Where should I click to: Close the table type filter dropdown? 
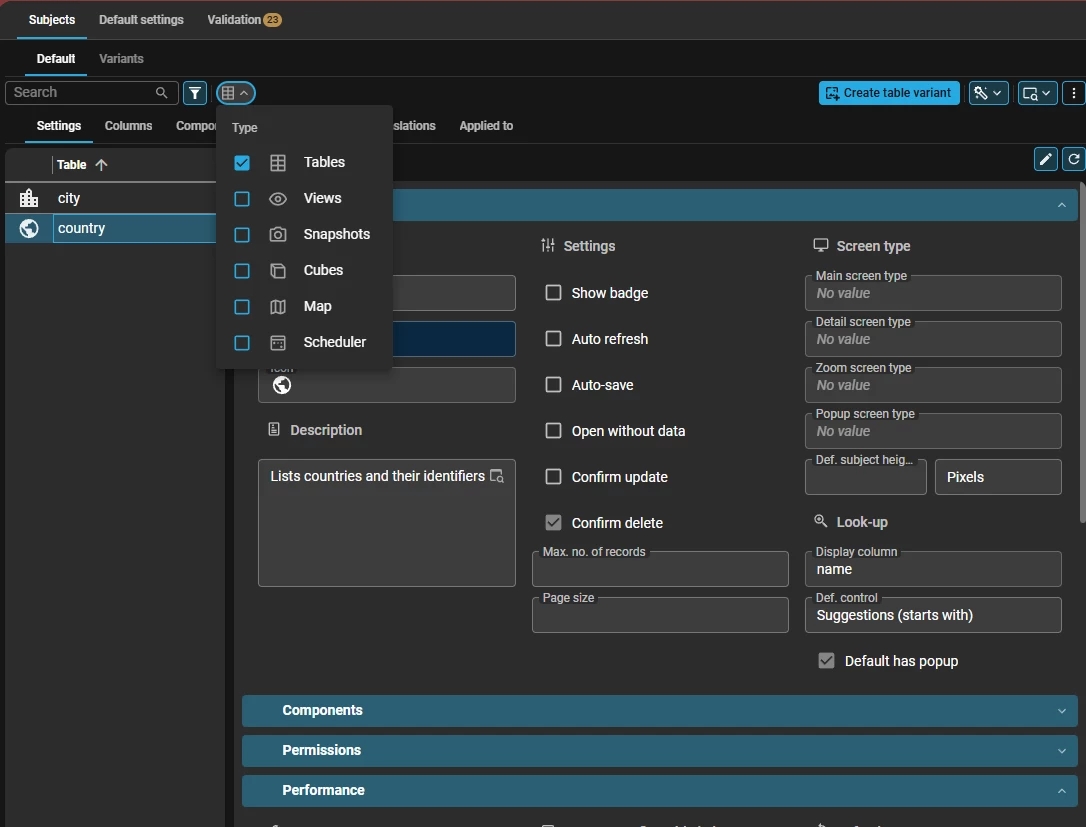tap(236, 93)
